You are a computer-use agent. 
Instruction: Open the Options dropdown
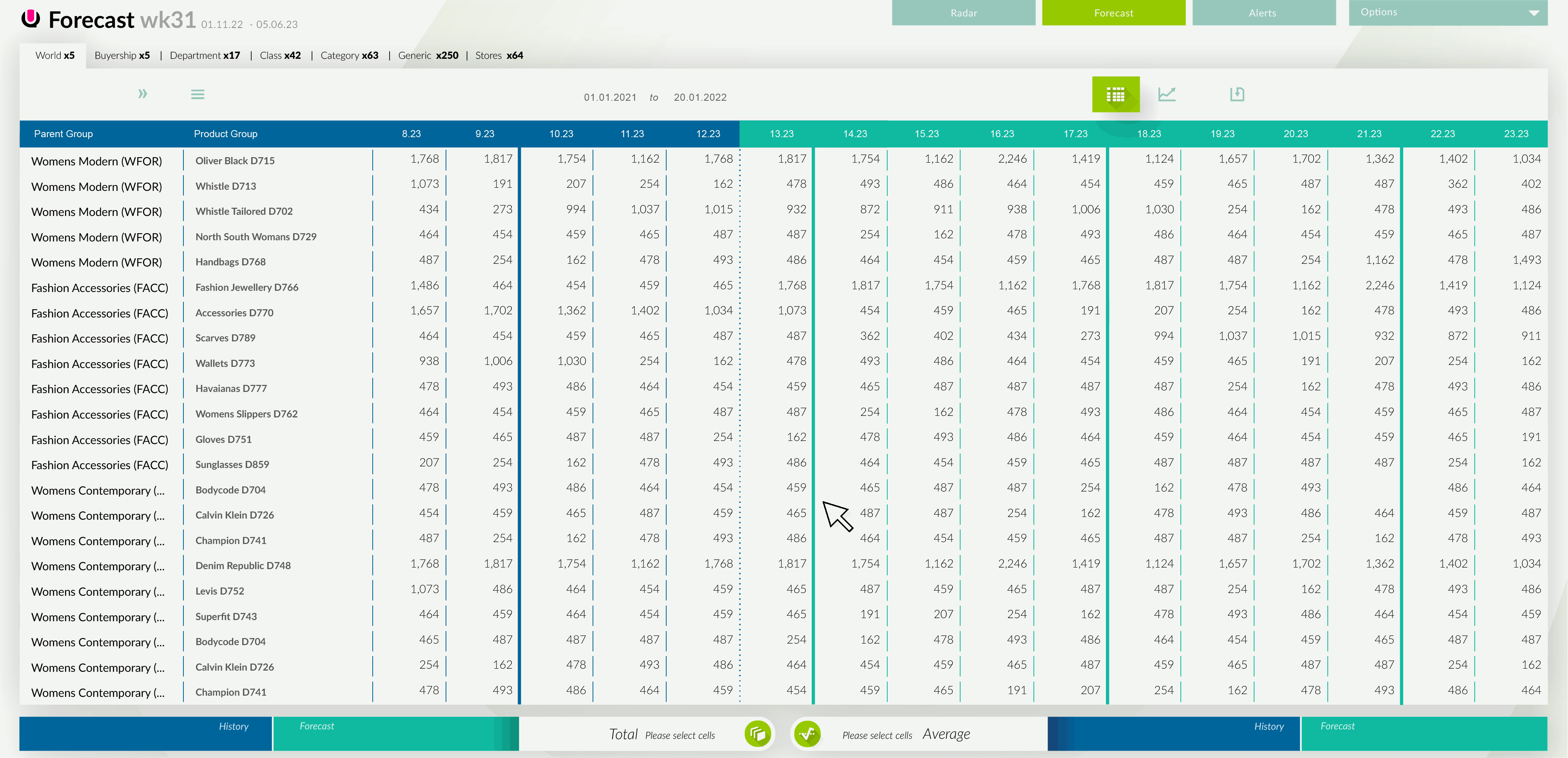pos(1447,13)
